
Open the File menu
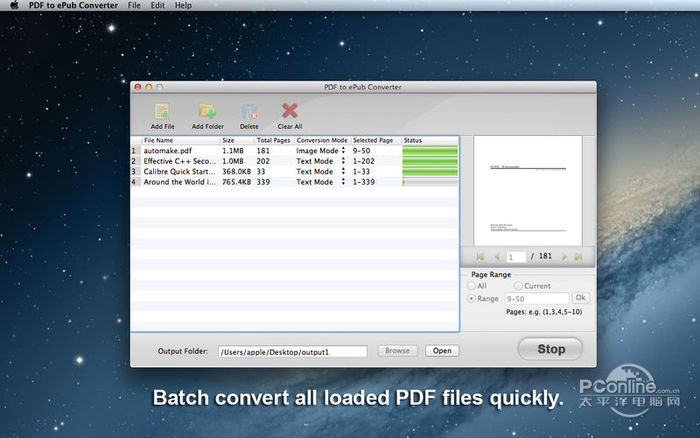pos(134,5)
